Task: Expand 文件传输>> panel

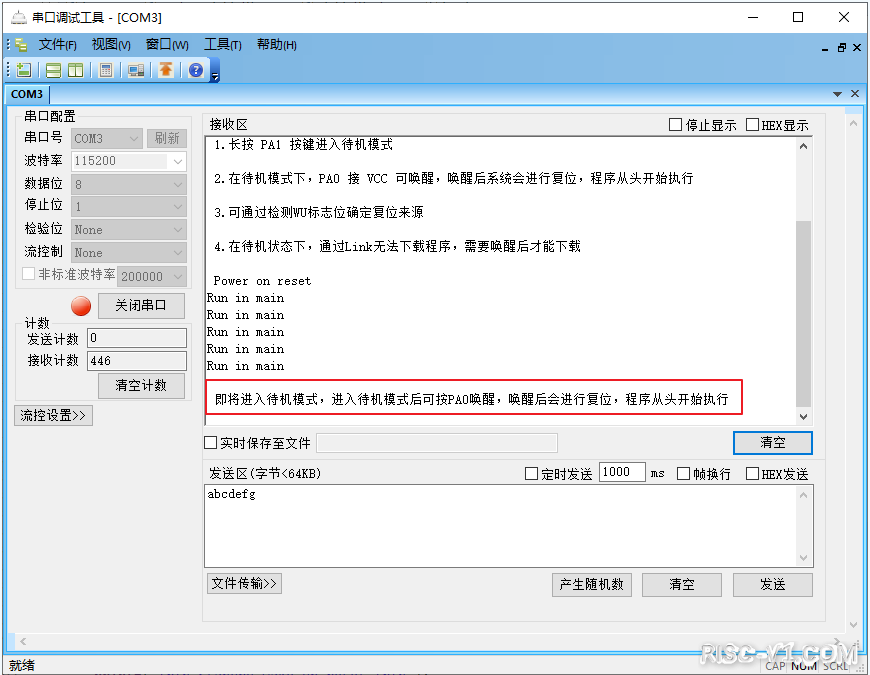Action: (244, 583)
